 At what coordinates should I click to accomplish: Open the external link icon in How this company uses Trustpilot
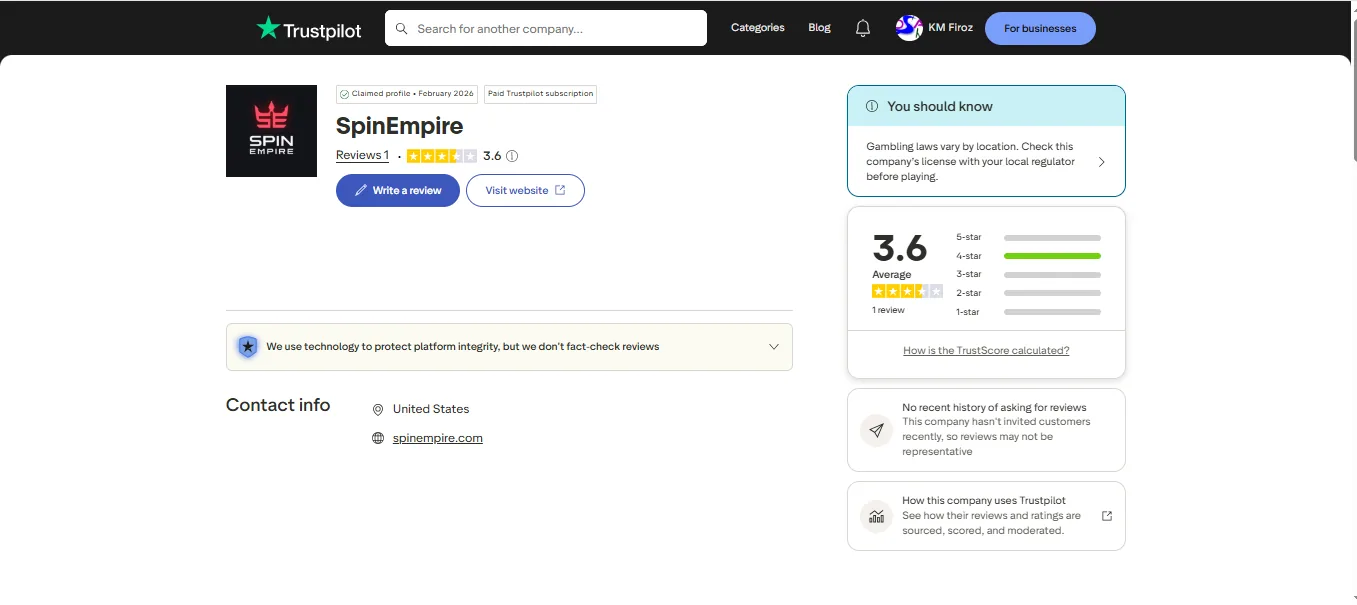(1107, 516)
